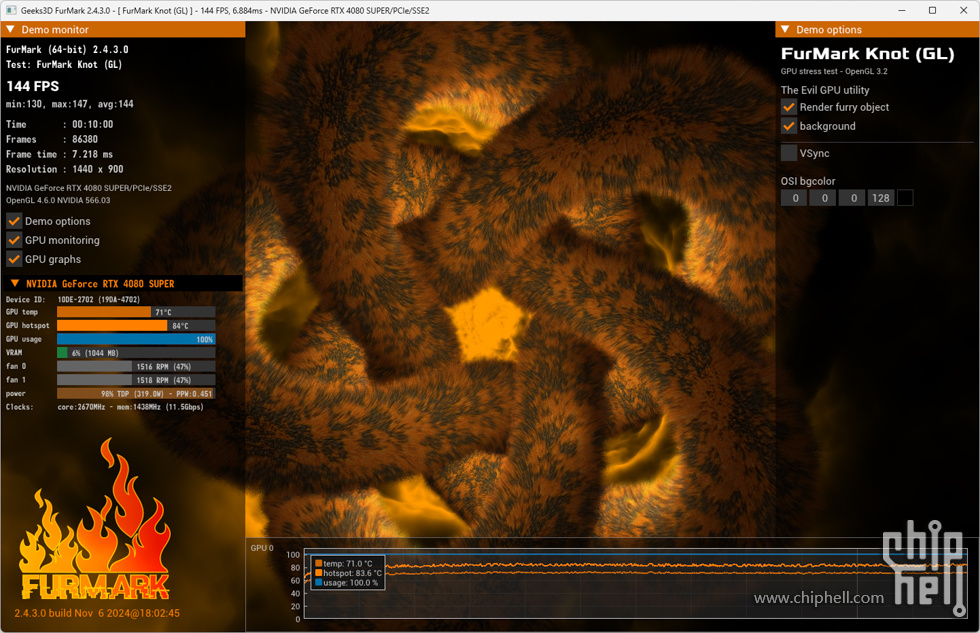Click the Resolution 1440 x 900 line
Viewport: 980px width, 633px height.
pyautogui.click(x=64, y=169)
